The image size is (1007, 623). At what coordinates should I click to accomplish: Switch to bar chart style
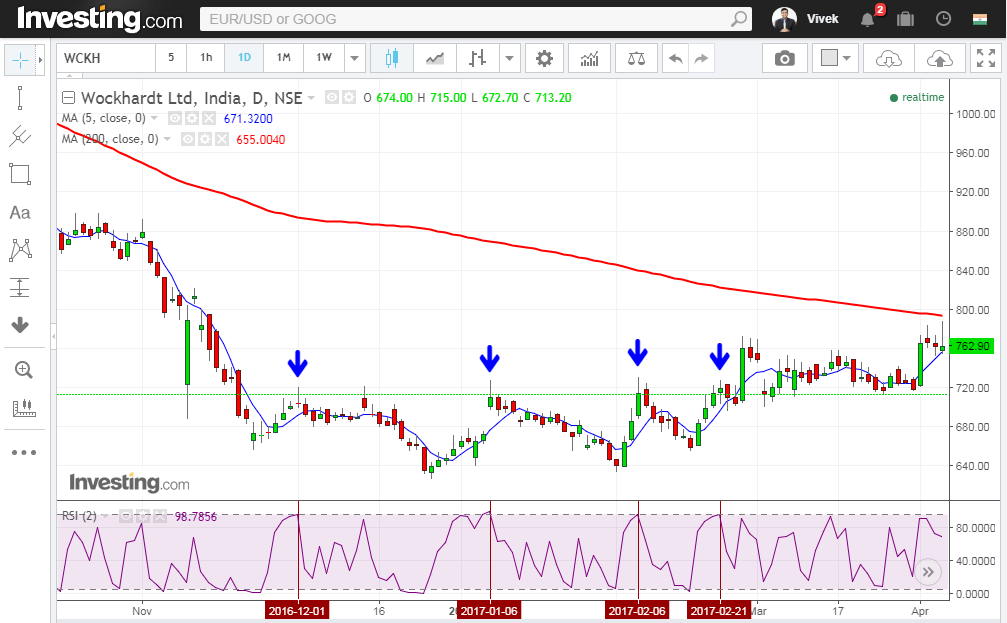tap(477, 59)
